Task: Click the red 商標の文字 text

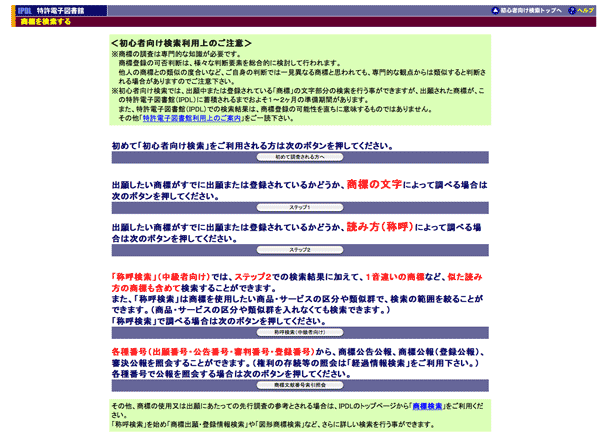Action: [374, 184]
